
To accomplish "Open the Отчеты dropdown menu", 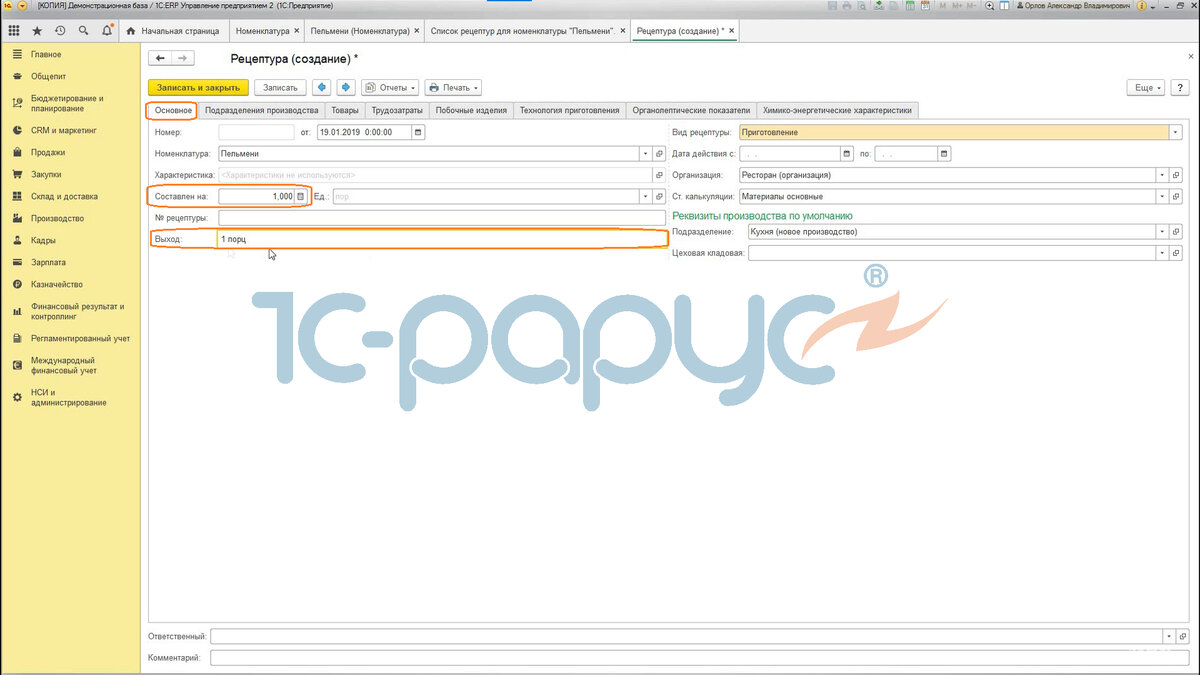I will point(390,88).
